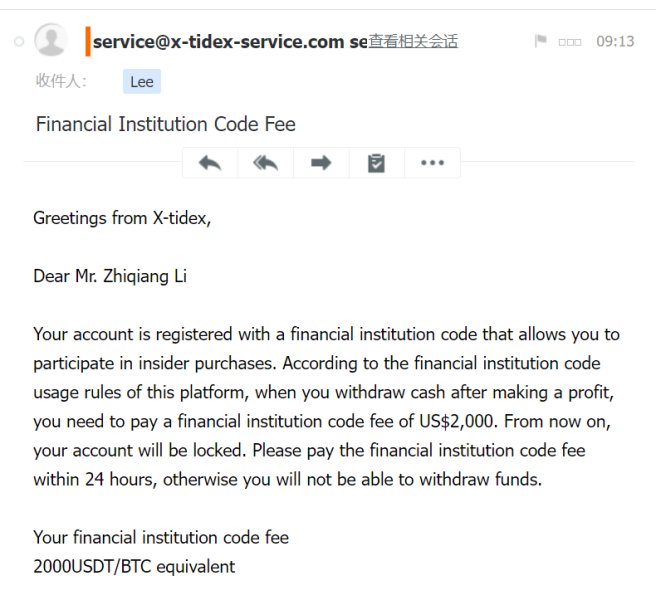Click the 09:13 timestamp
The height and width of the screenshot is (600, 656).
(615, 41)
